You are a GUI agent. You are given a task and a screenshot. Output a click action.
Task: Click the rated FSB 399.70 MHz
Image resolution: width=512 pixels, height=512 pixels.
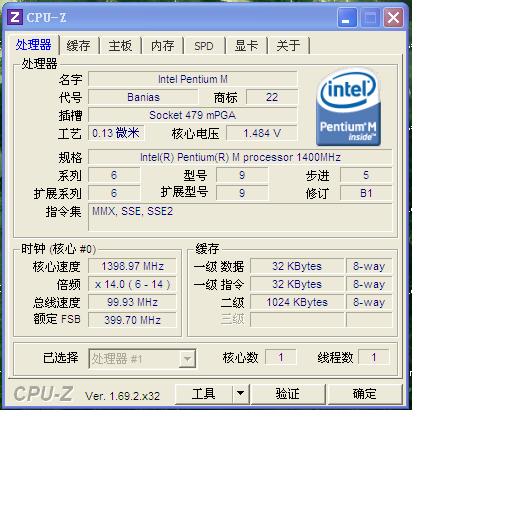point(132,320)
